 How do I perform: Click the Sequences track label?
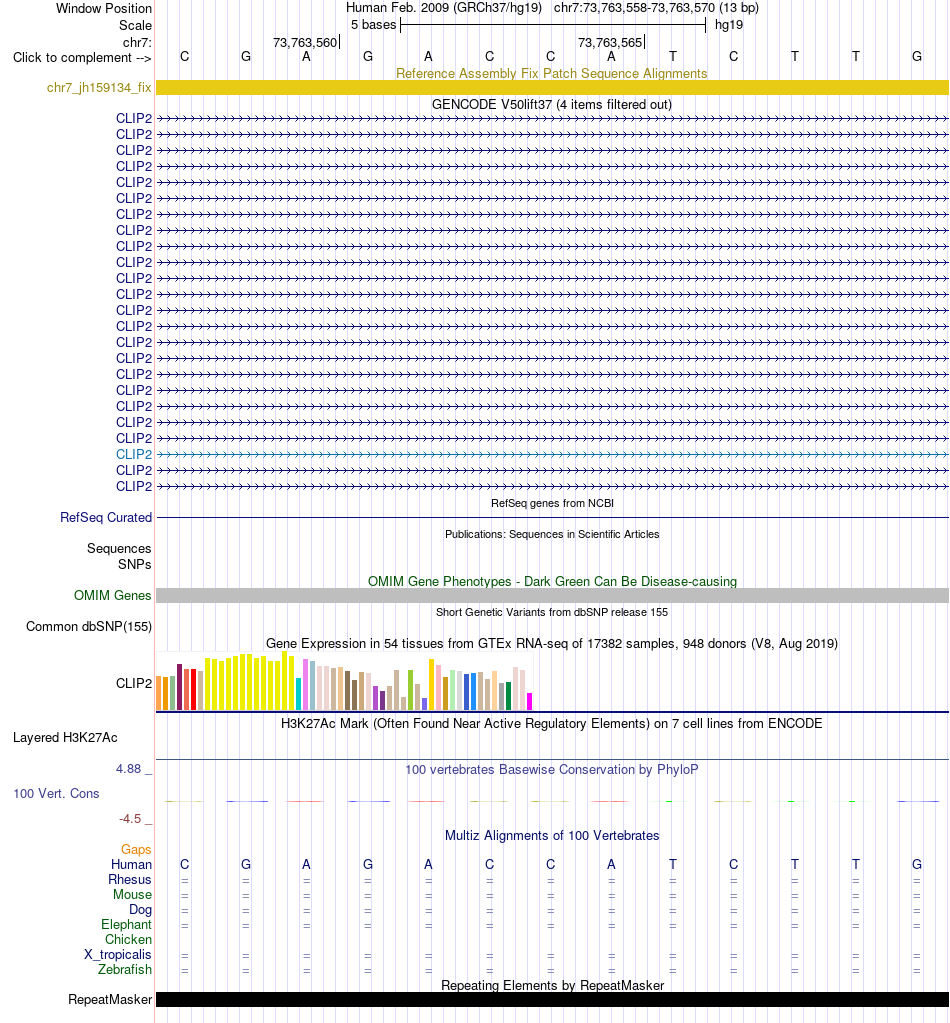click(119, 549)
